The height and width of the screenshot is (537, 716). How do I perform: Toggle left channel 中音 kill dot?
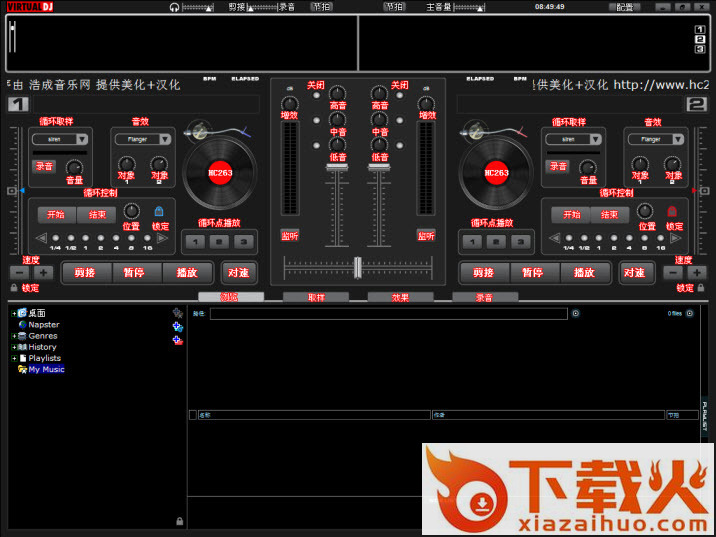tap(316, 121)
